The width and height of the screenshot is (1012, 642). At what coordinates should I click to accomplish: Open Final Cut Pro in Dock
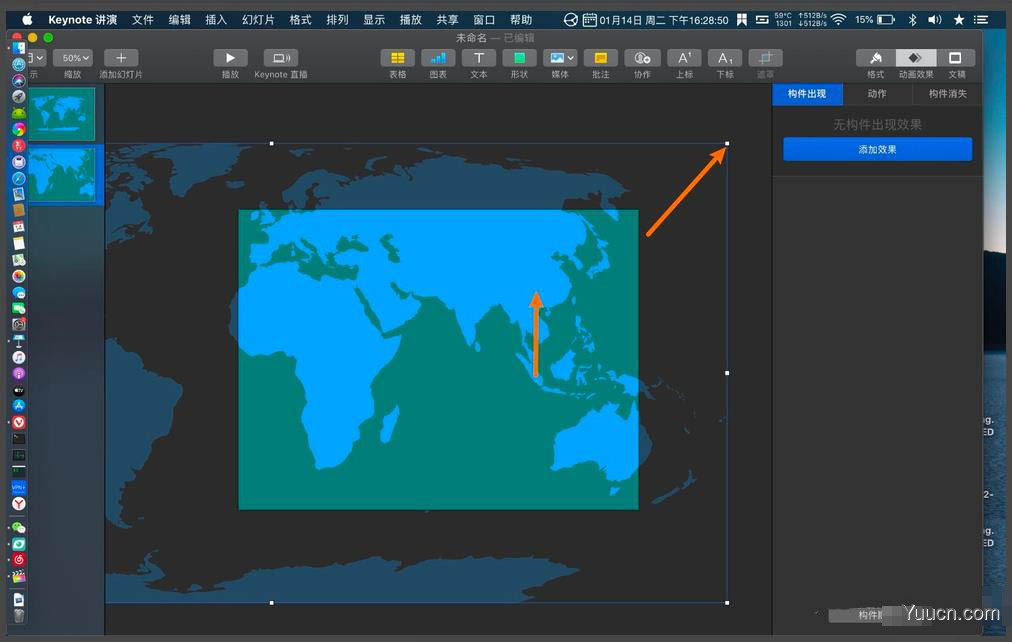[x=19, y=576]
